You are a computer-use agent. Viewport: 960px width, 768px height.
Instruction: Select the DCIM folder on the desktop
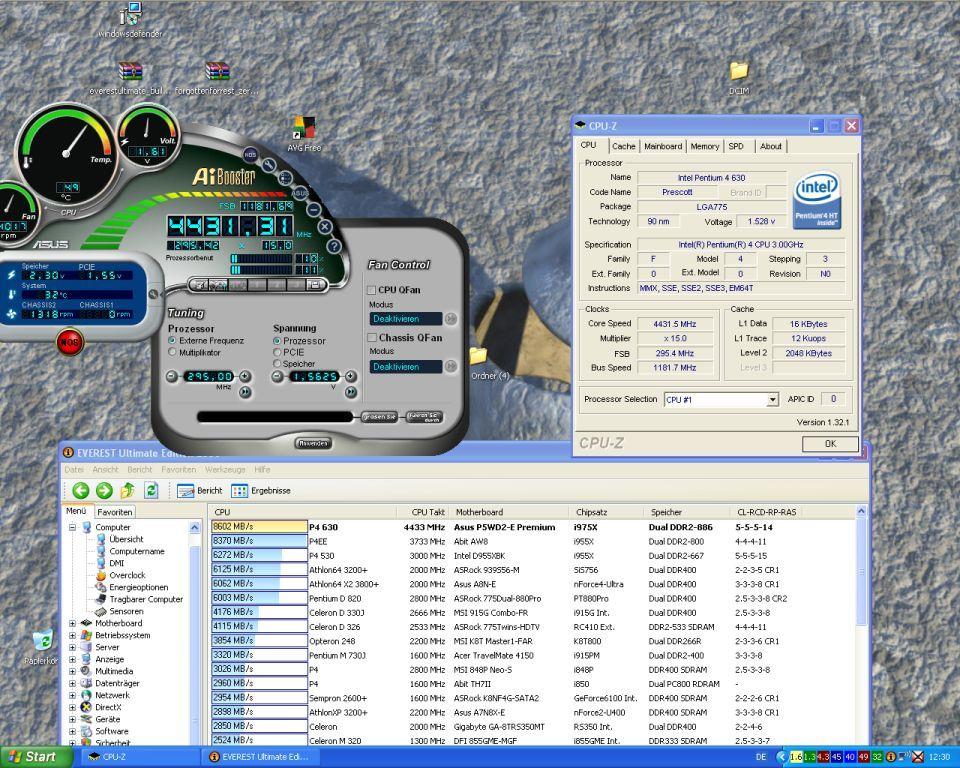(x=739, y=78)
